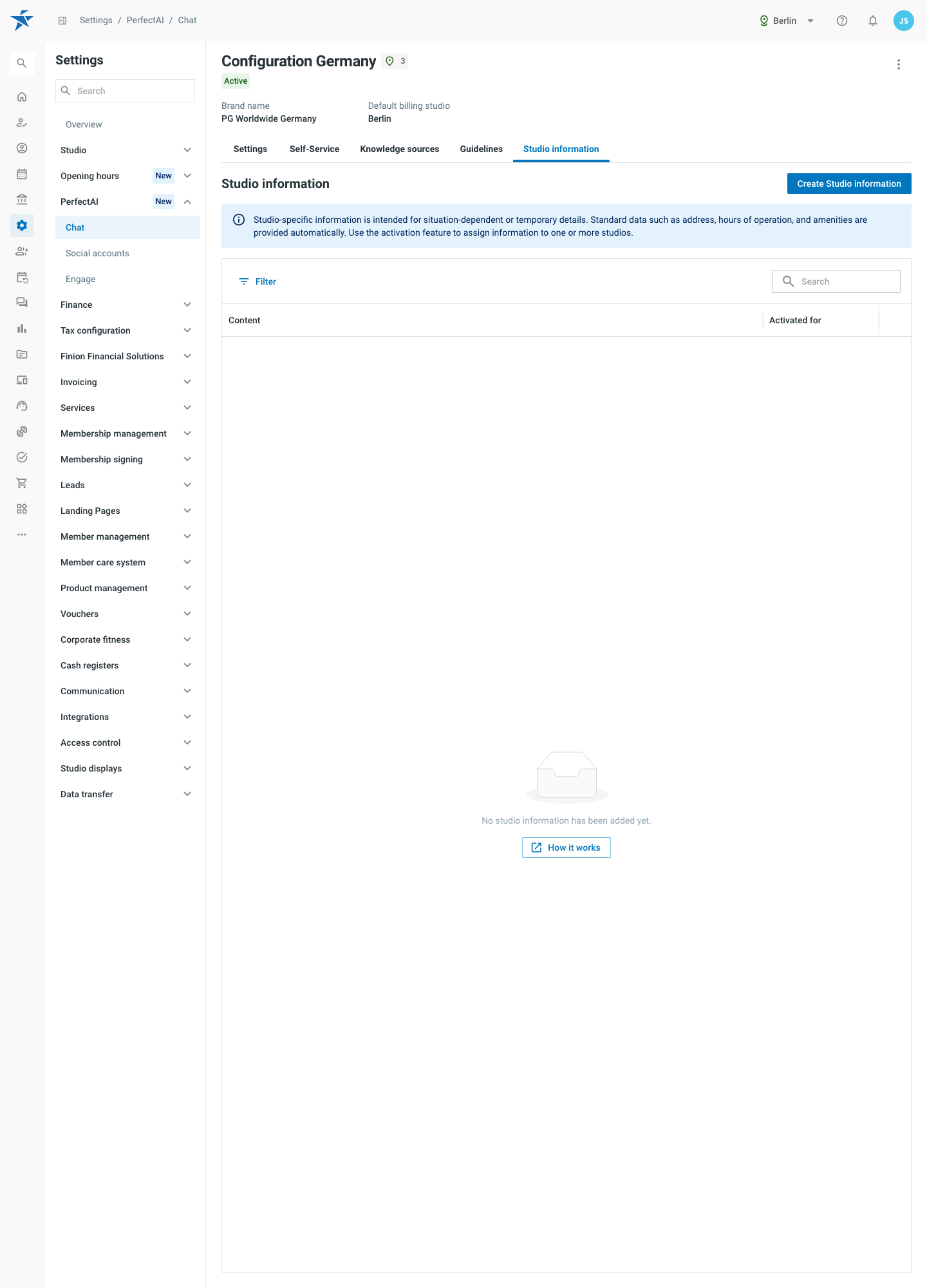
Task: Switch to the Knowledge sources tab
Action: 400,149
